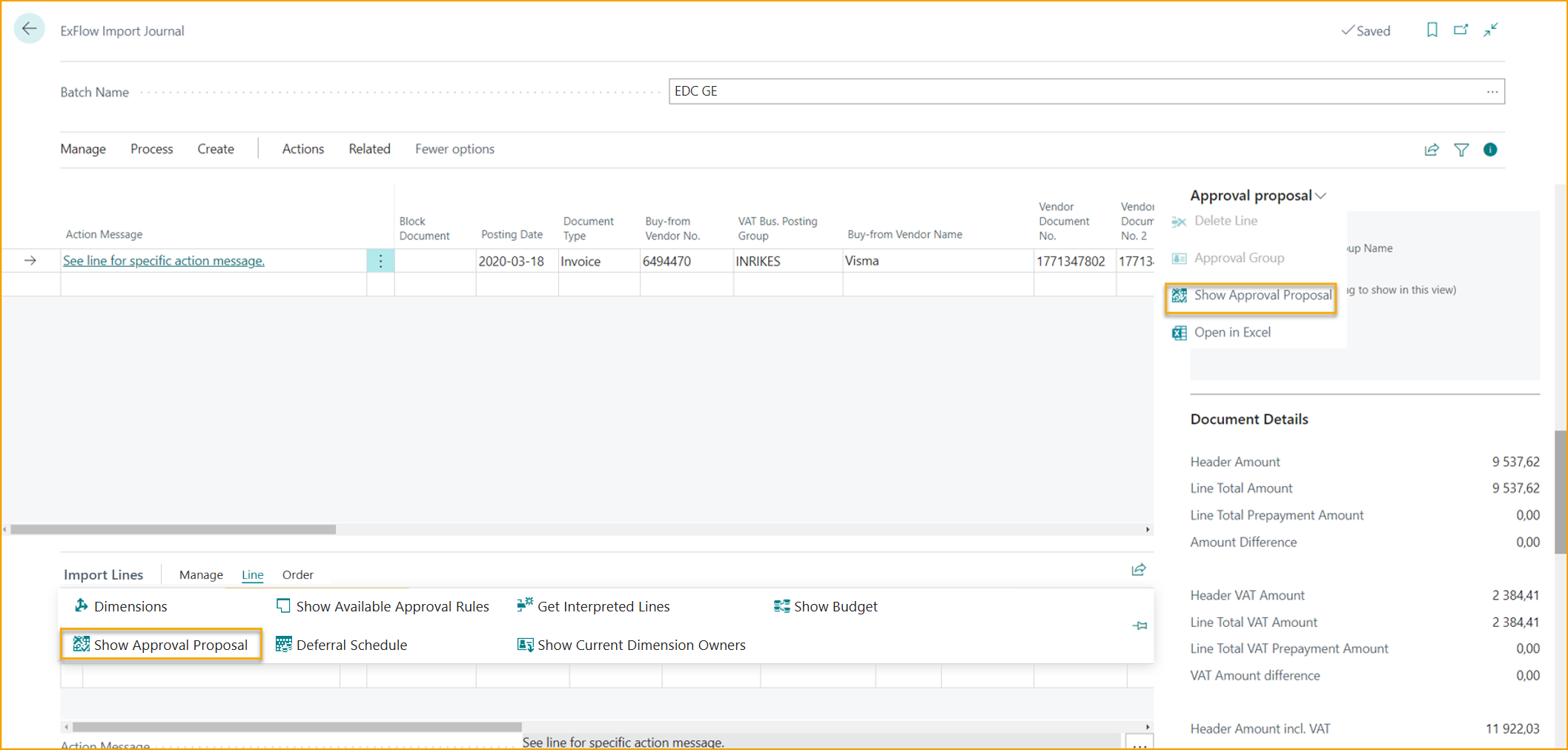The width and height of the screenshot is (1568, 750).
Task: Select Open in Excel from the menu
Action: [1231, 332]
